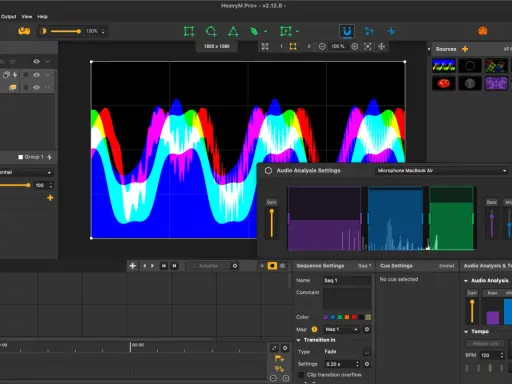Click the orange projector output icon
The height and width of the screenshot is (384, 512).
tap(24, 31)
